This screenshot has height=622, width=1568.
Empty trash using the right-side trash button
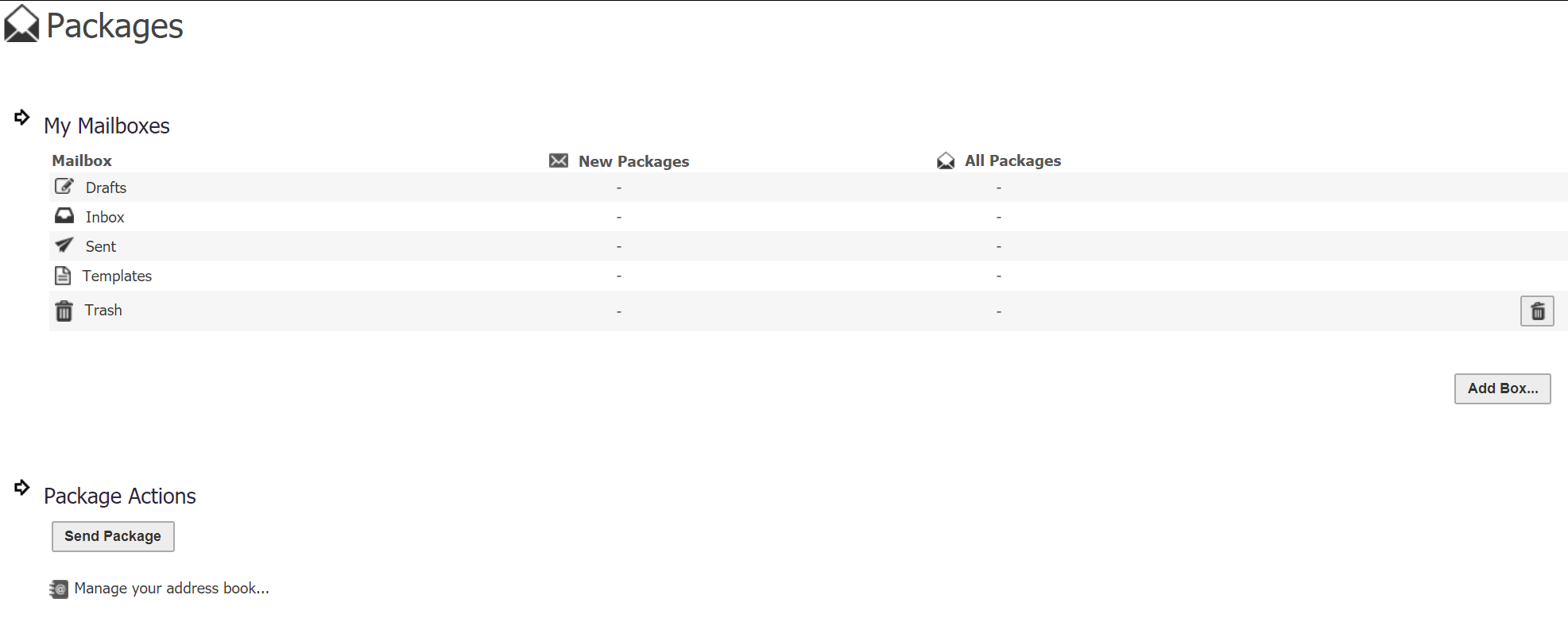1537,311
